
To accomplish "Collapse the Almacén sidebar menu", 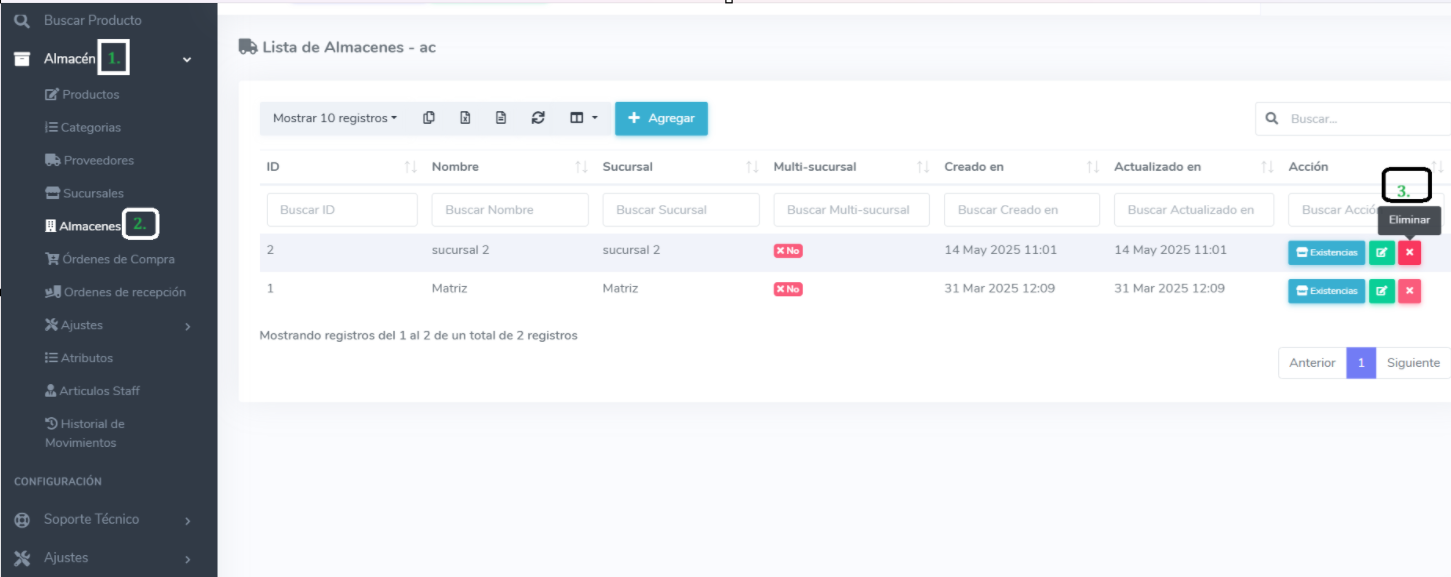I will (x=108, y=59).
